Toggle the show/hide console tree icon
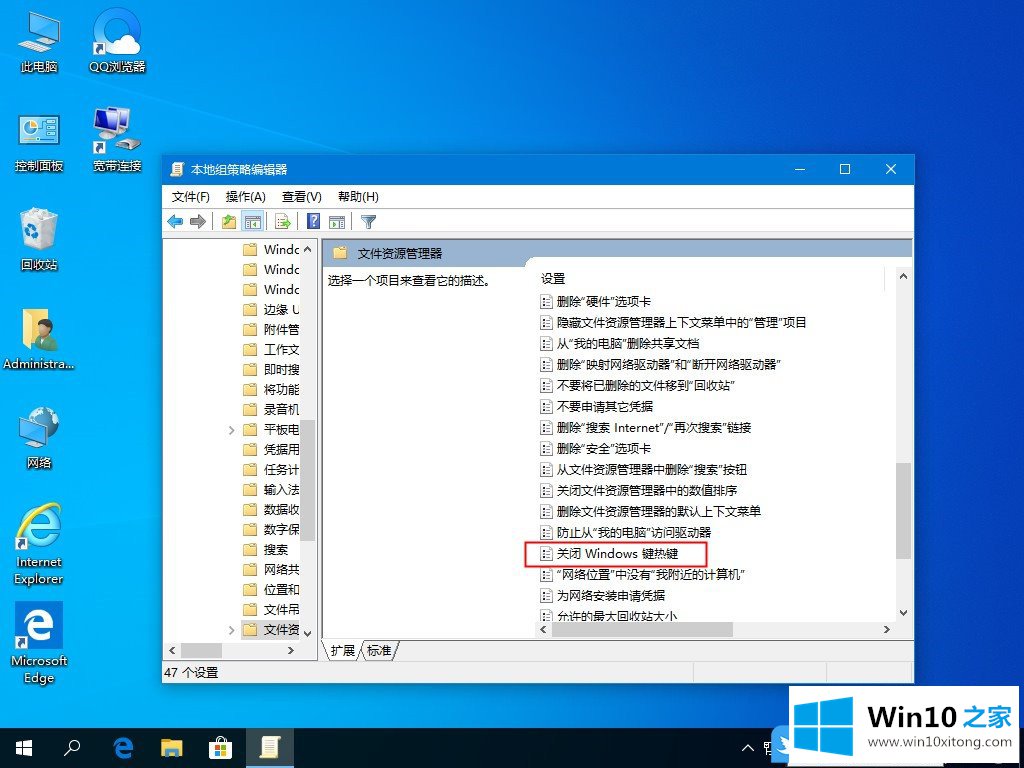 point(252,222)
